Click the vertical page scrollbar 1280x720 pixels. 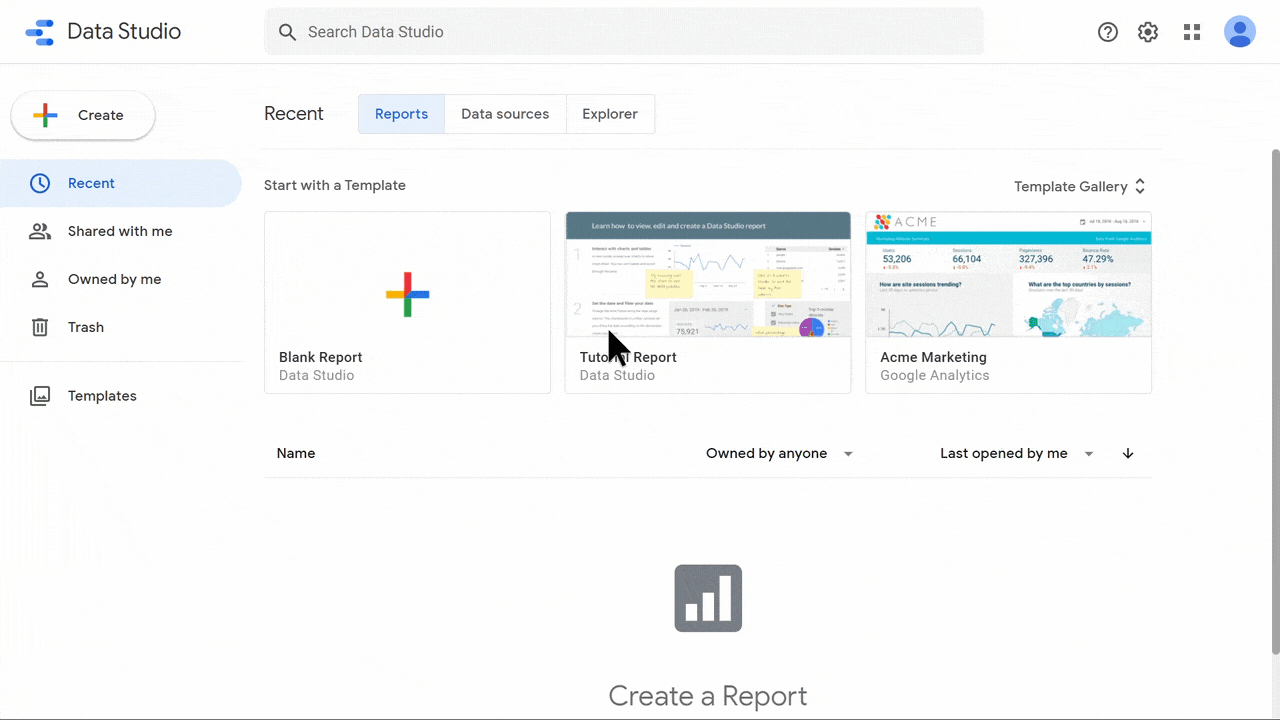[1274, 400]
